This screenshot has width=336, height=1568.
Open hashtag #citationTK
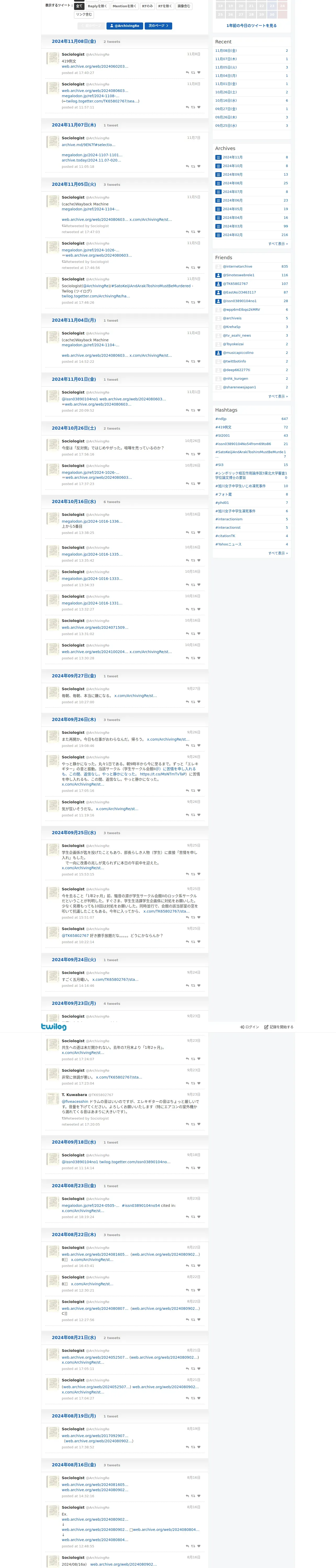[226, 536]
